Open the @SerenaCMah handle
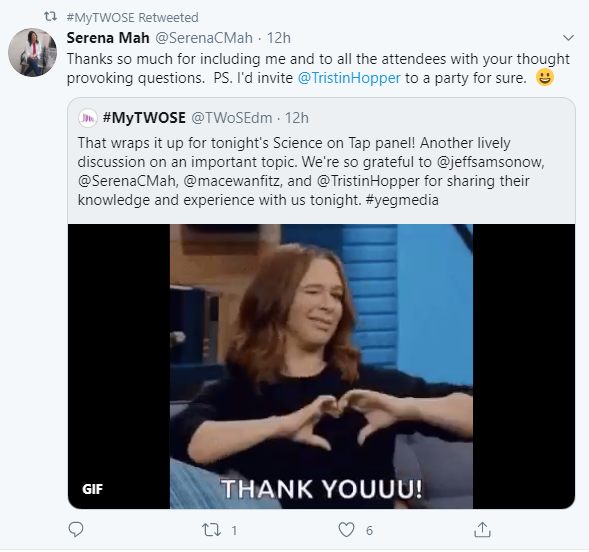Image resolution: width=589 pixels, height=552 pixels. [x=204, y=38]
